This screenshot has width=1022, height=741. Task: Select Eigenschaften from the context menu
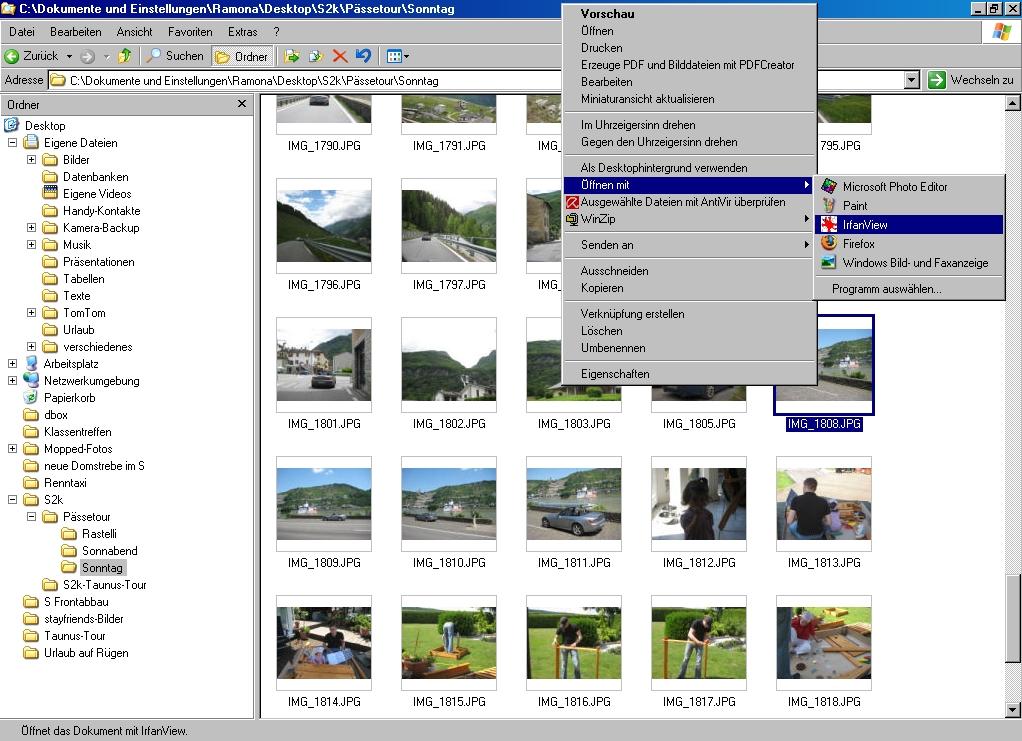pyautogui.click(x=615, y=374)
